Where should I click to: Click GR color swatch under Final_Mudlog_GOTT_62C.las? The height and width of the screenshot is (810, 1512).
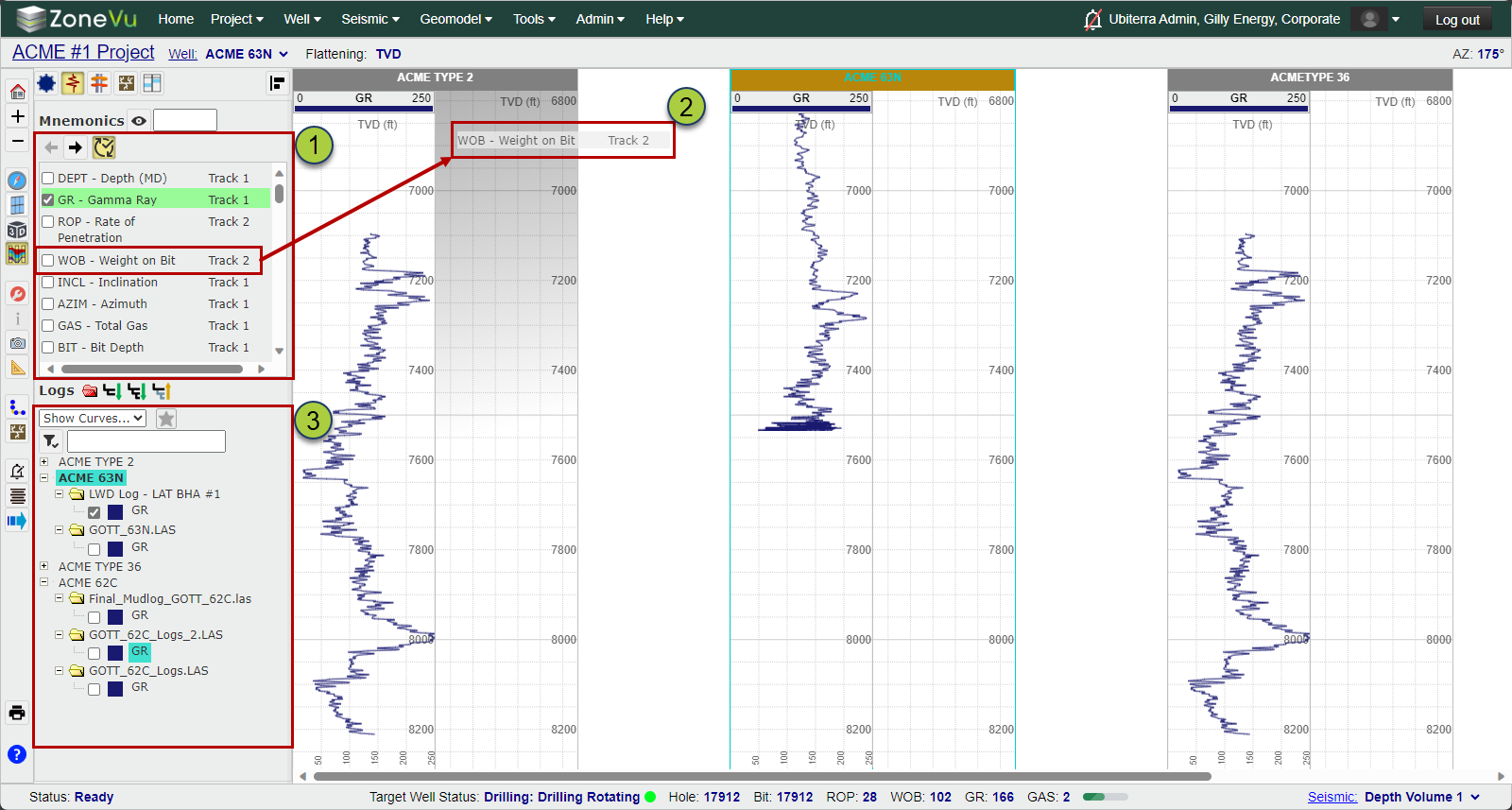(115, 617)
